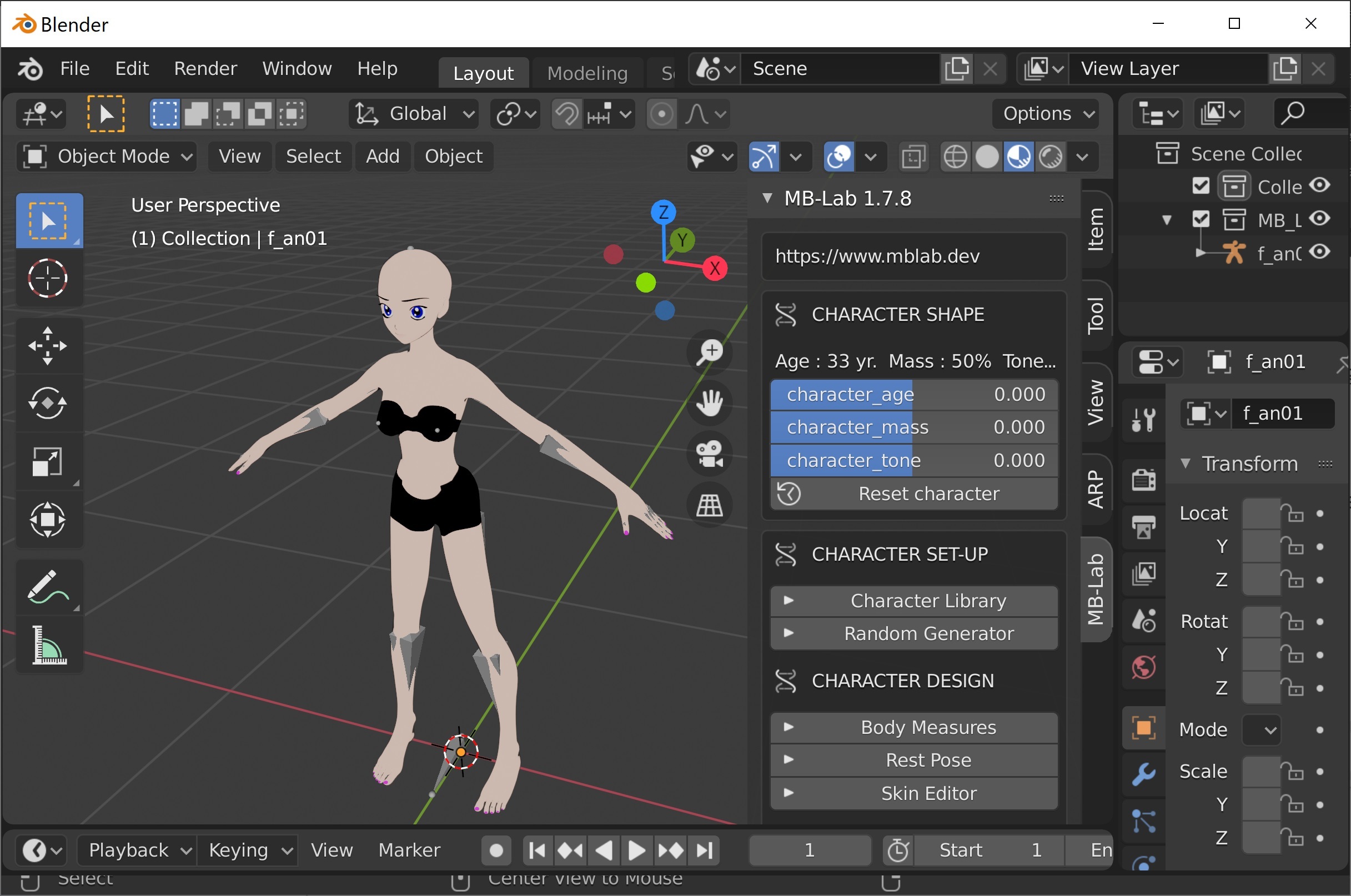Screen dimensions: 1351x896
Task: Expand the Body Measures section
Action: point(913,727)
